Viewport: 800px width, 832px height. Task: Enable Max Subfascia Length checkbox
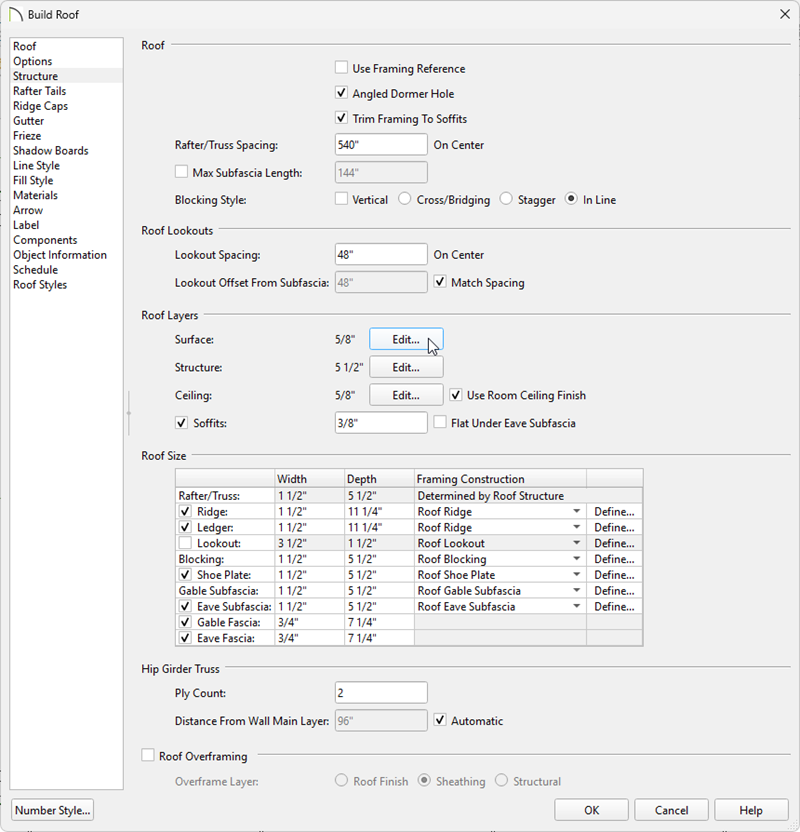181,172
